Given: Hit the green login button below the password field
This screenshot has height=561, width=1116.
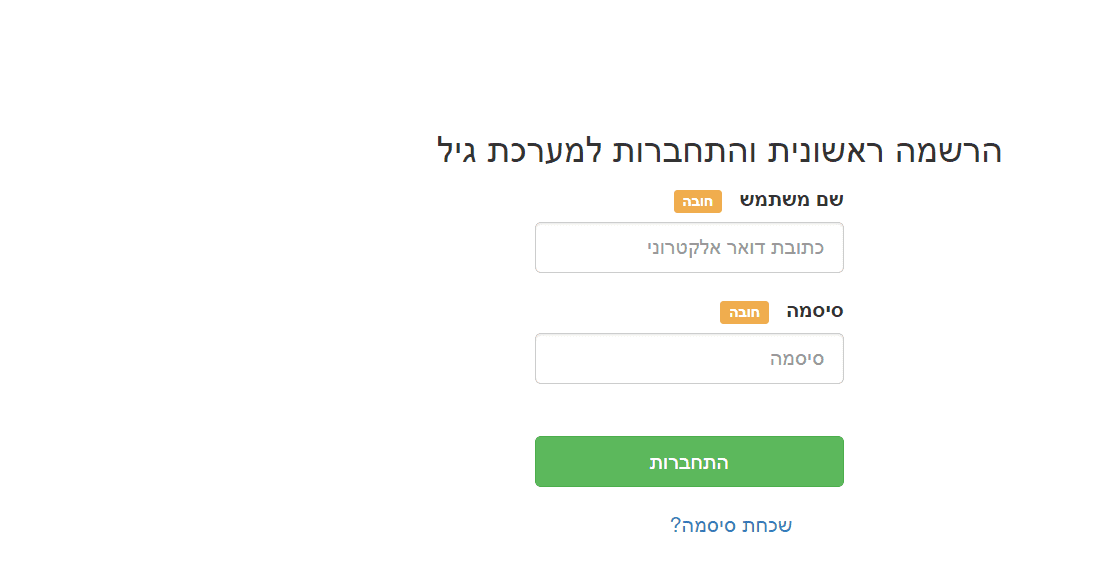Looking at the screenshot, I should (x=689, y=462).
